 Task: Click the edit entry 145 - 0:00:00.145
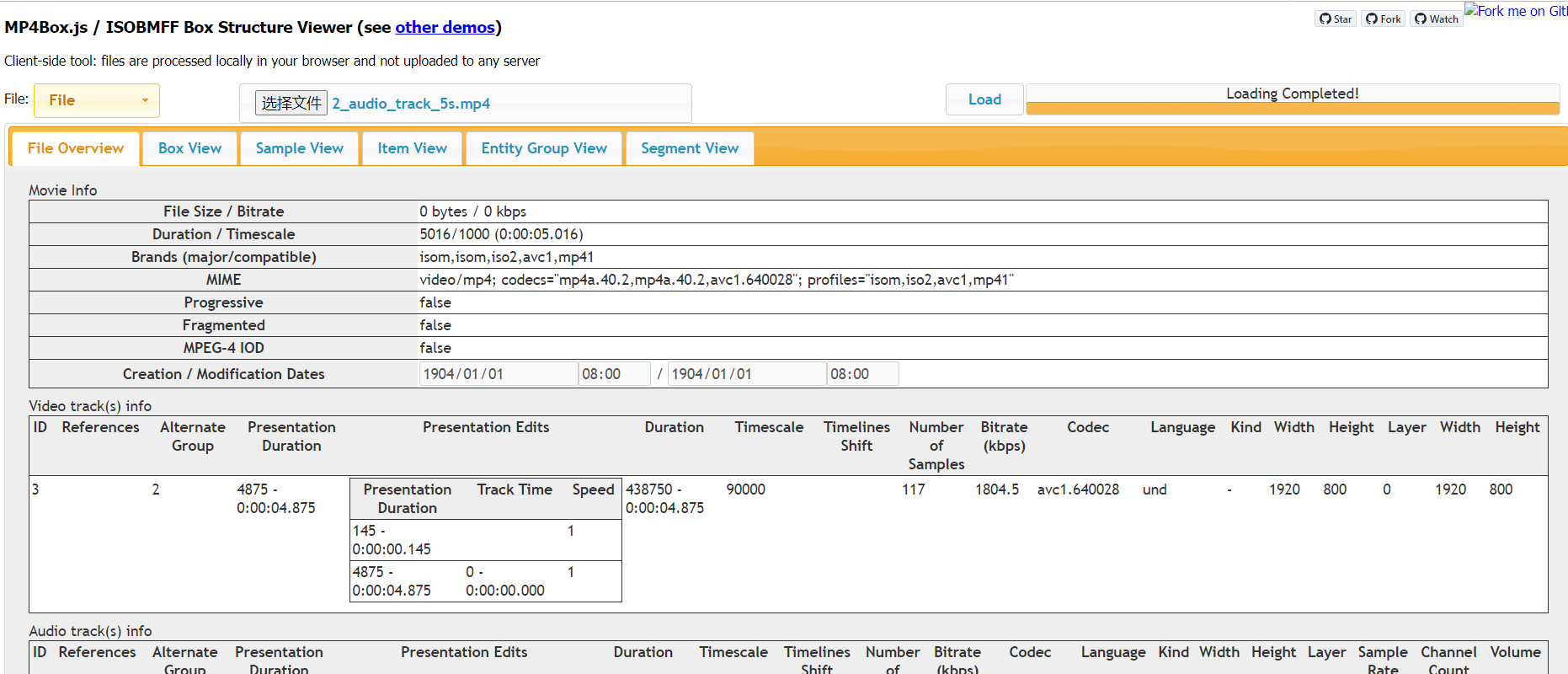click(392, 540)
